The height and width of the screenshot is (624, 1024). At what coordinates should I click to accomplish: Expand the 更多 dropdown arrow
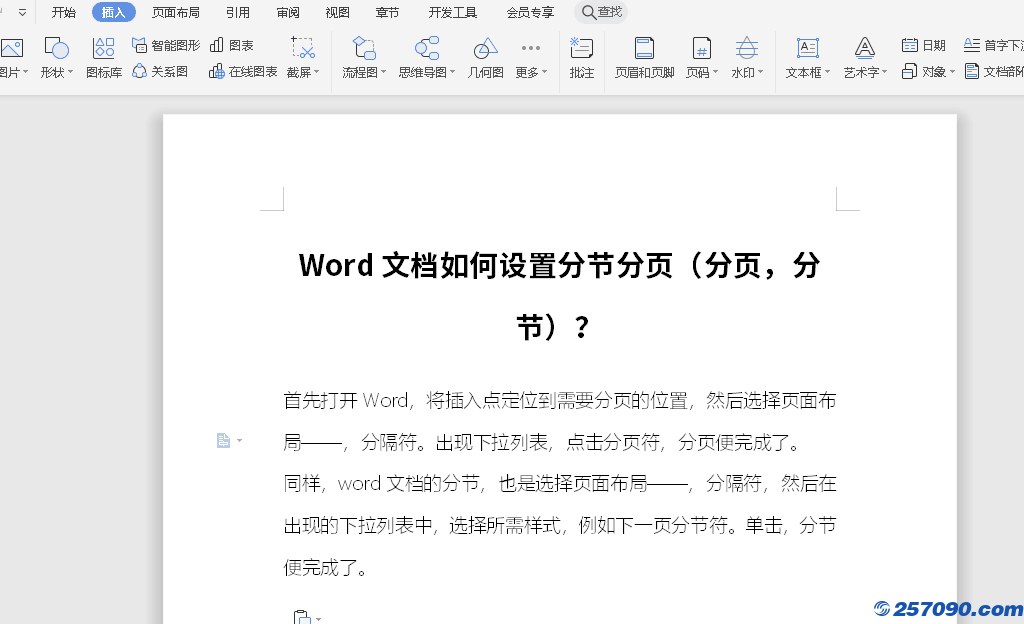point(545,72)
